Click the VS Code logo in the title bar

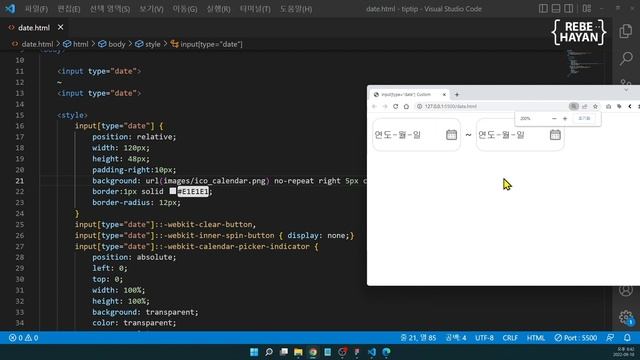(x=10, y=9)
